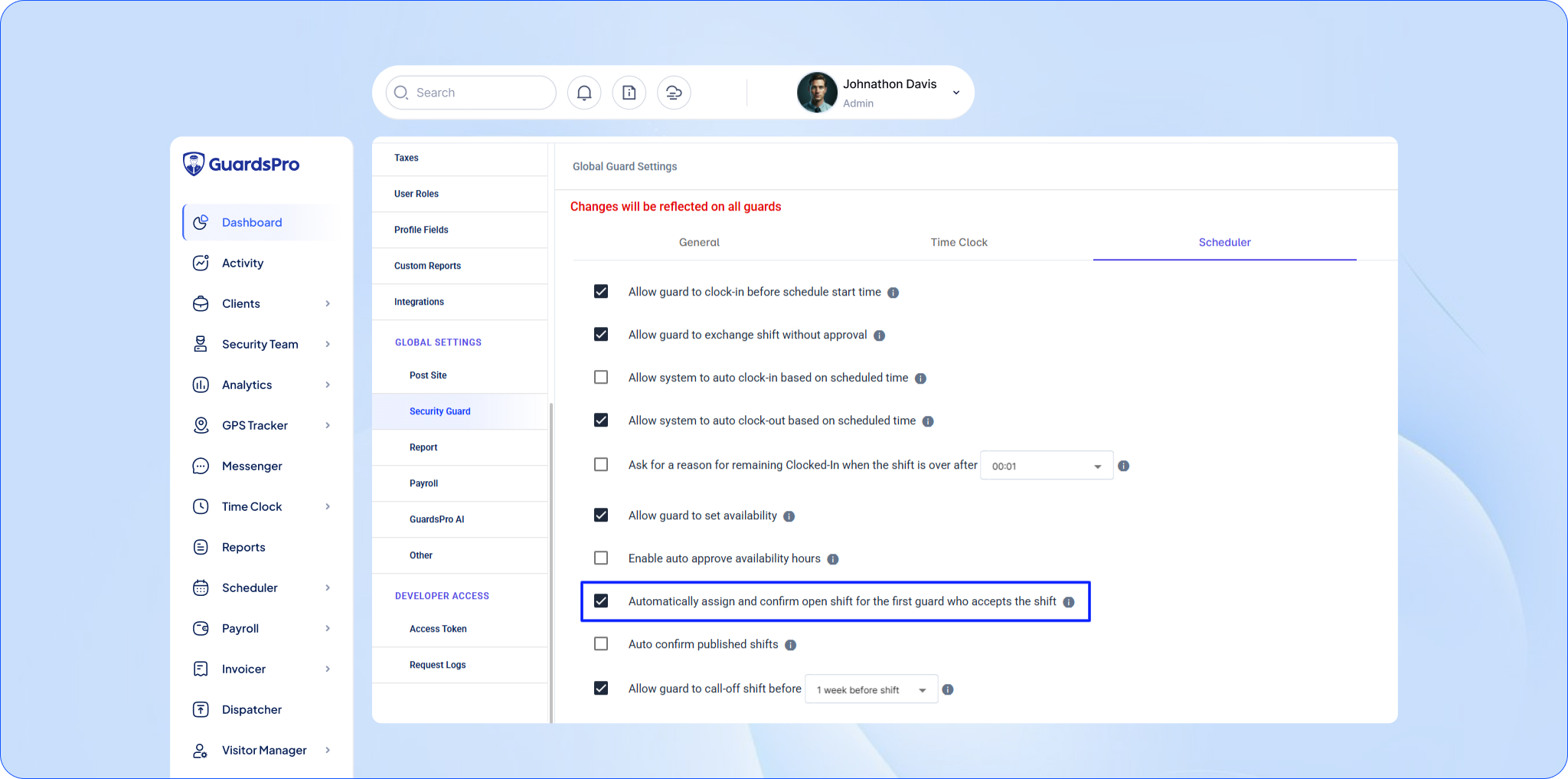Click the Search input field

[471, 93]
